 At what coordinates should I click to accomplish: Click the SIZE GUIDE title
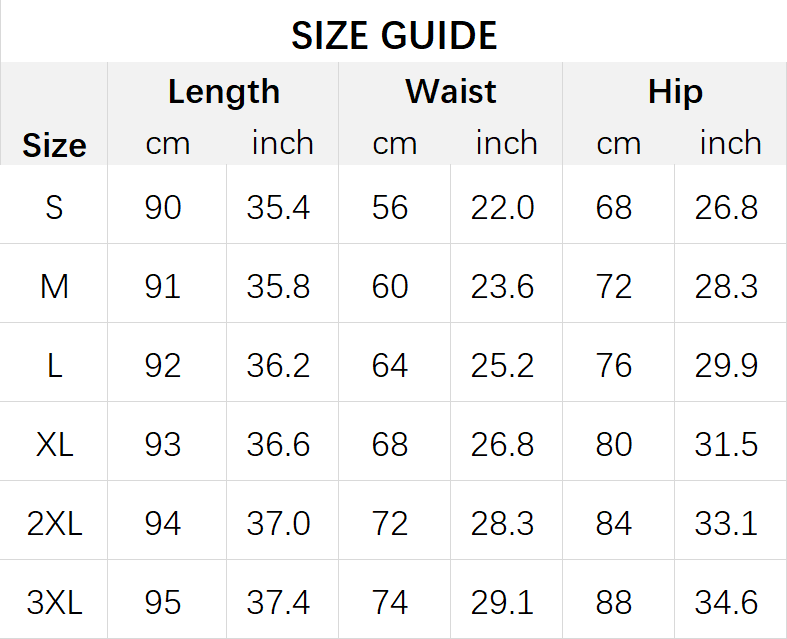pos(394,36)
